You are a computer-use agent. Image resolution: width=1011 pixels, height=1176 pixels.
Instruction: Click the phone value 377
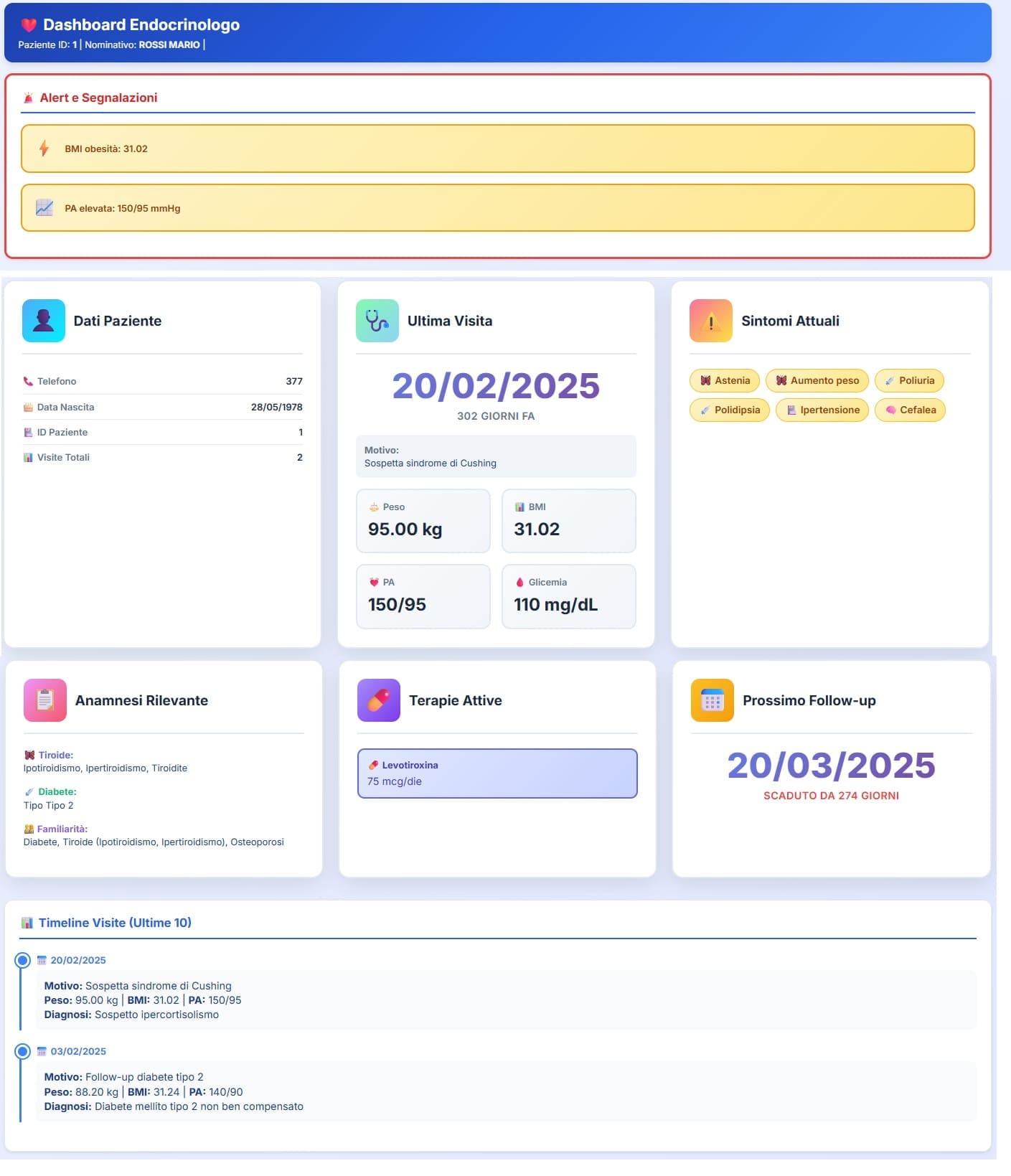click(294, 382)
